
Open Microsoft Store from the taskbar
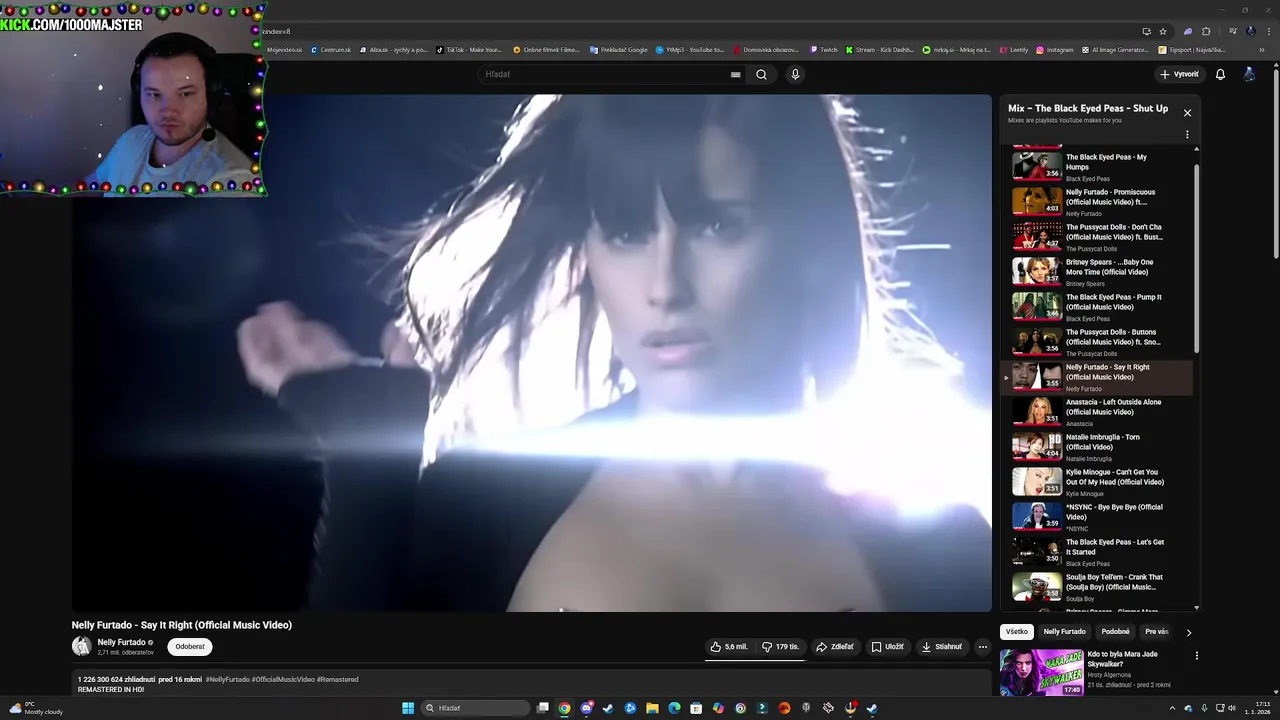696,708
